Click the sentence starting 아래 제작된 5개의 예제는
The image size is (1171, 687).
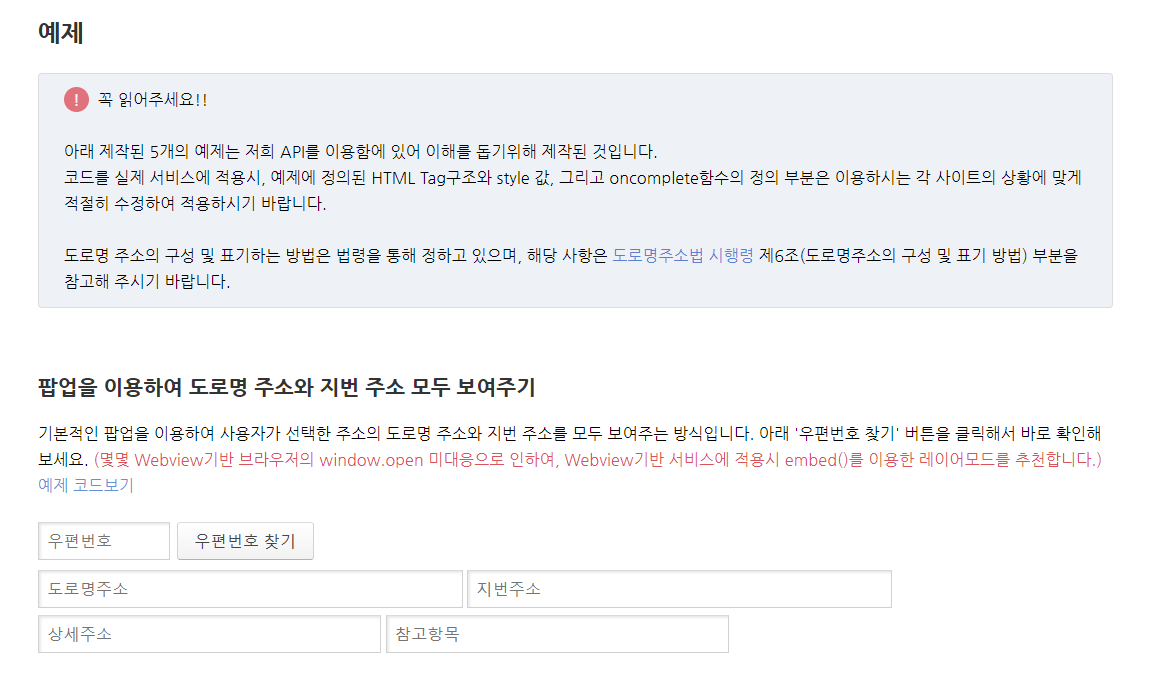coord(360,152)
